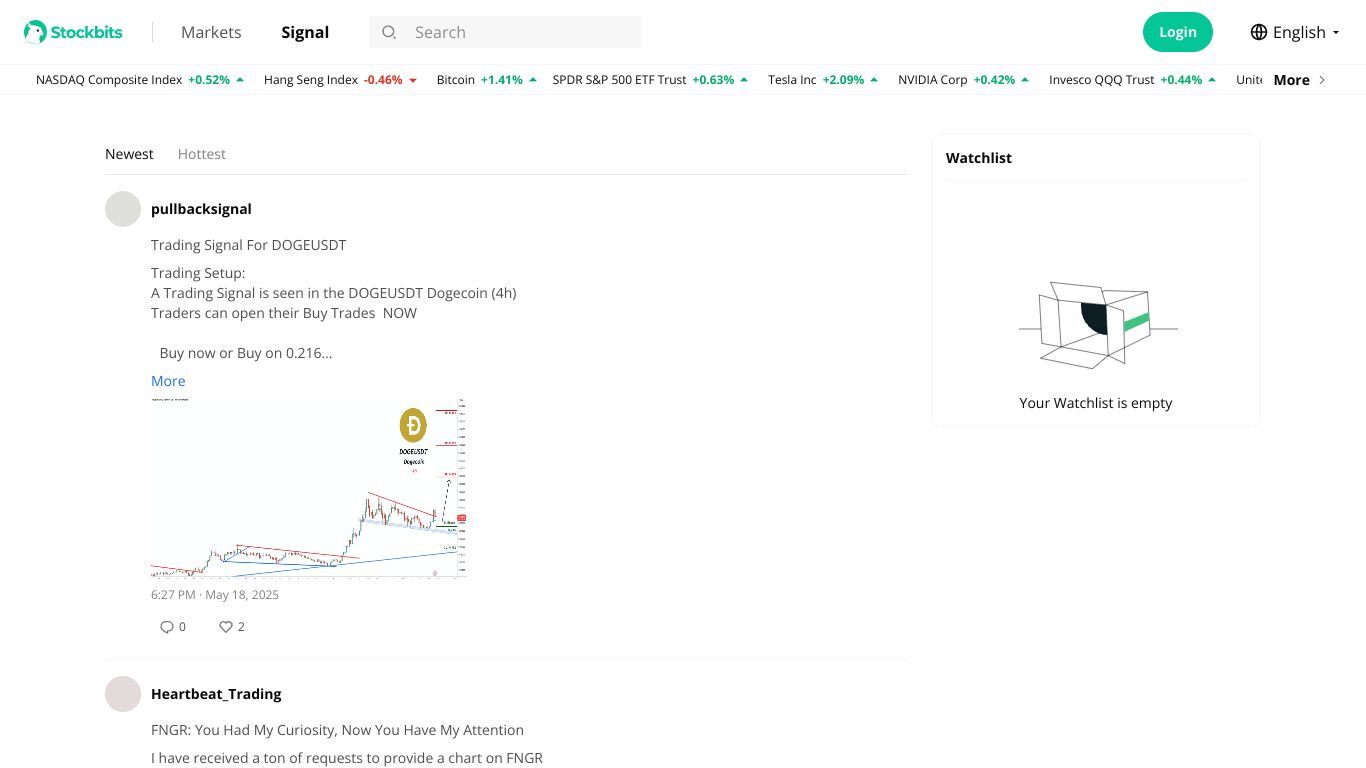Image resolution: width=1366 pixels, height=768 pixels.
Task: Click the globe language icon
Action: tap(1259, 32)
